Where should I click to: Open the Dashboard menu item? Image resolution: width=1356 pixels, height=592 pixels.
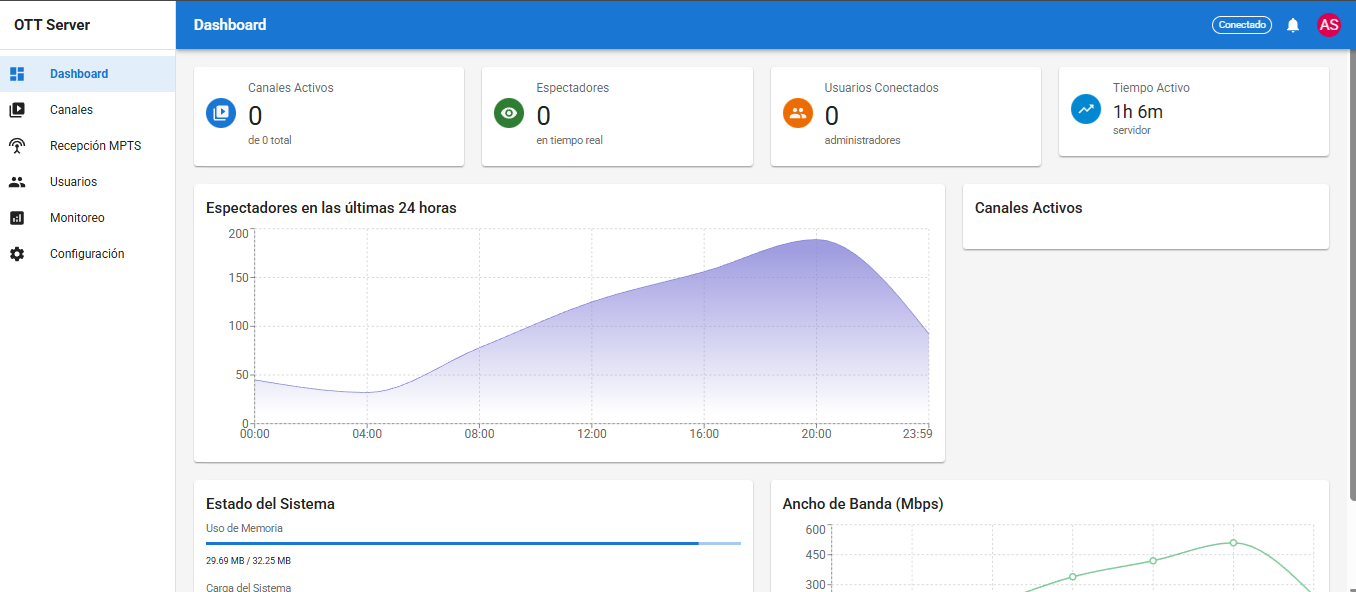click(88, 74)
